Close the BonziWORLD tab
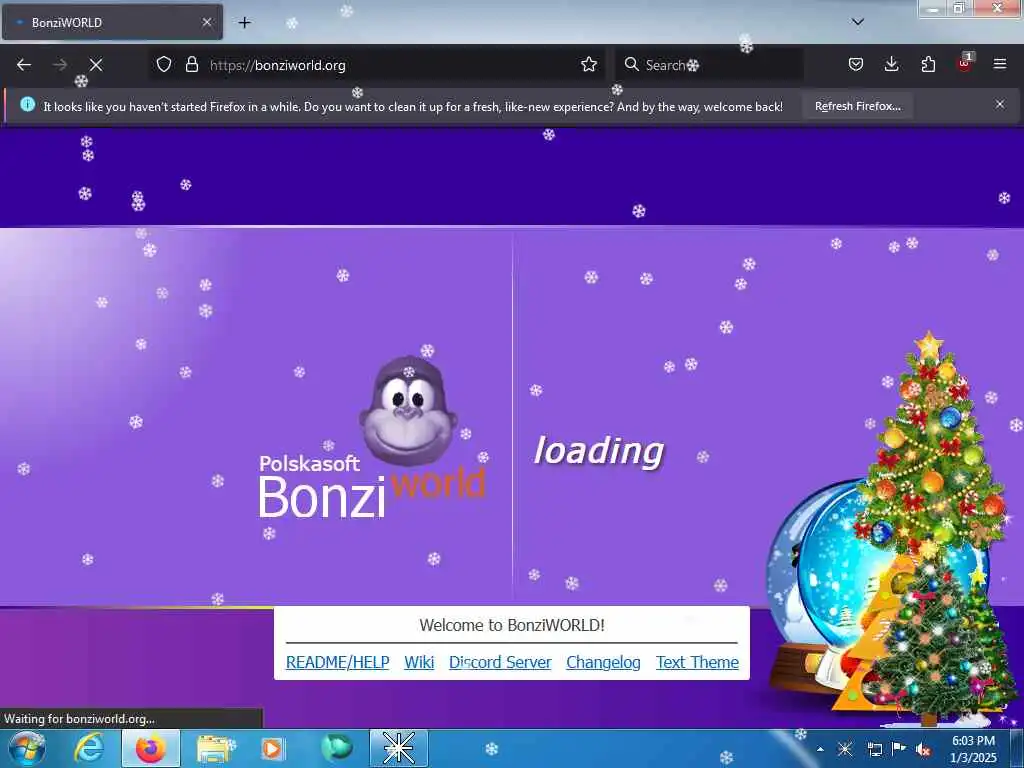Viewport: 1024px width, 768px height. click(x=206, y=22)
